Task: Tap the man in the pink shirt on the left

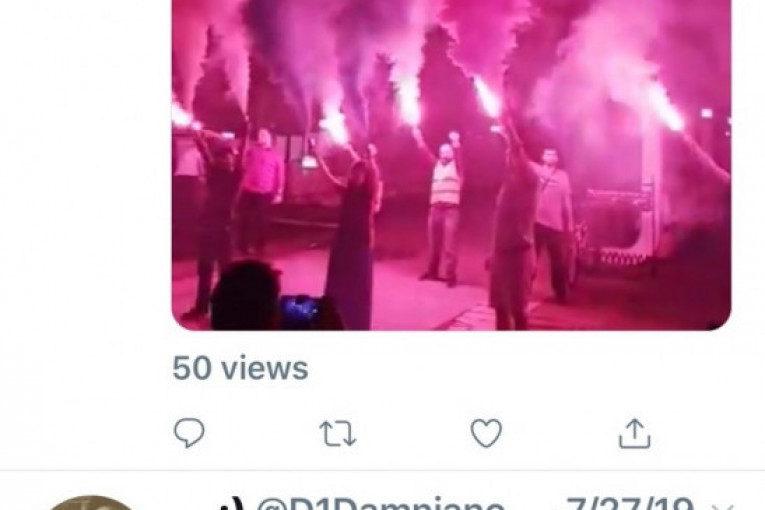Action: 261,190
